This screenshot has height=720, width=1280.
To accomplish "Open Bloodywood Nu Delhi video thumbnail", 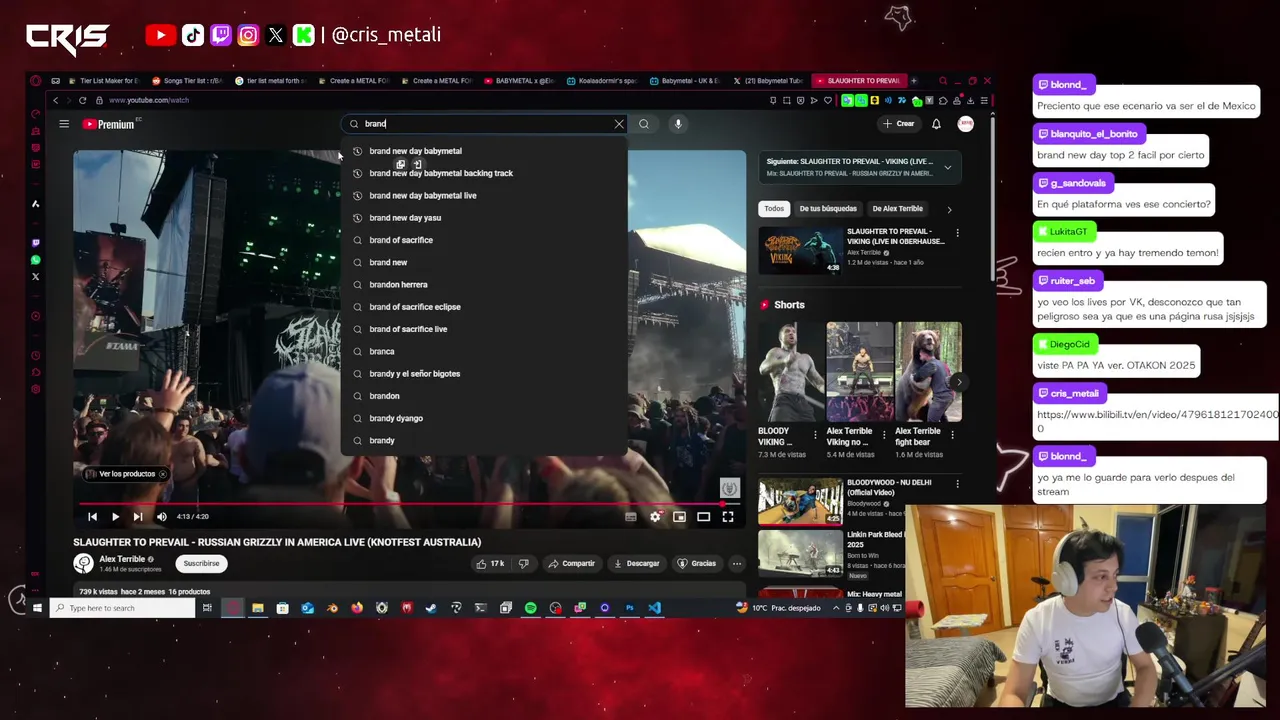I will [800, 501].
